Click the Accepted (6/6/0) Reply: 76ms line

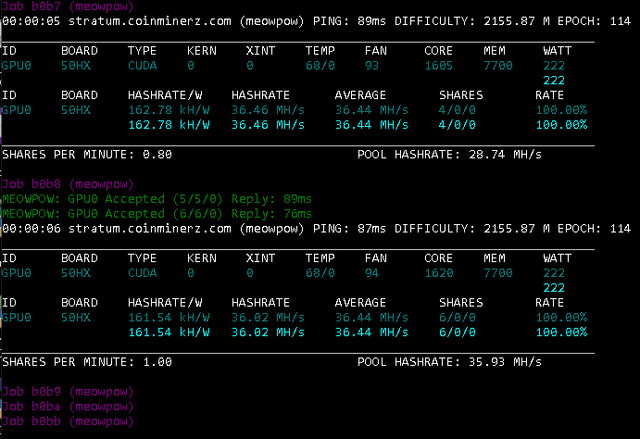click(x=157, y=214)
